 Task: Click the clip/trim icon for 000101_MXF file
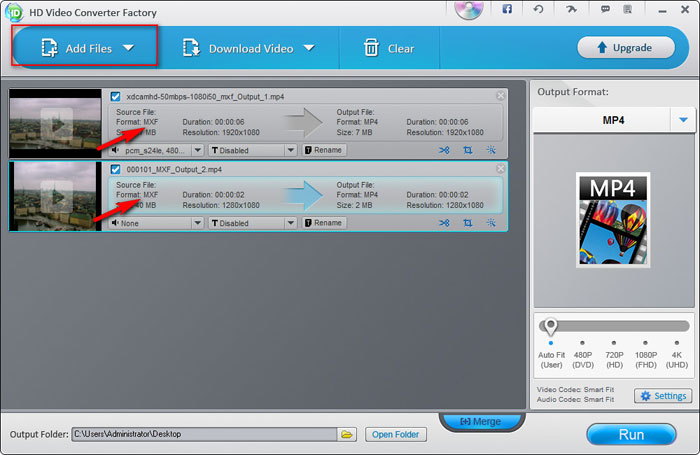(x=444, y=223)
